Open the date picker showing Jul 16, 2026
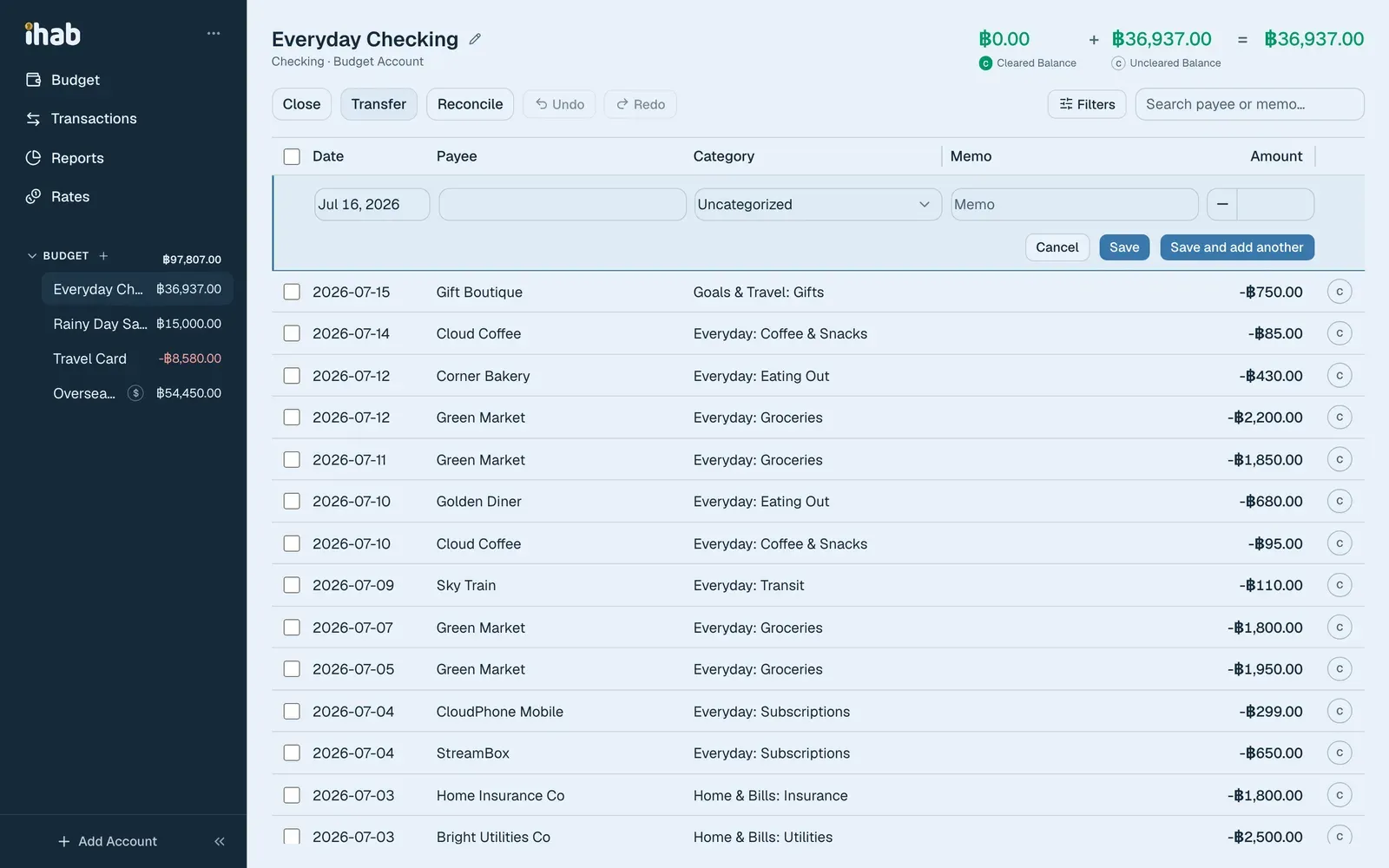This screenshot has width=1389, height=868. (372, 205)
